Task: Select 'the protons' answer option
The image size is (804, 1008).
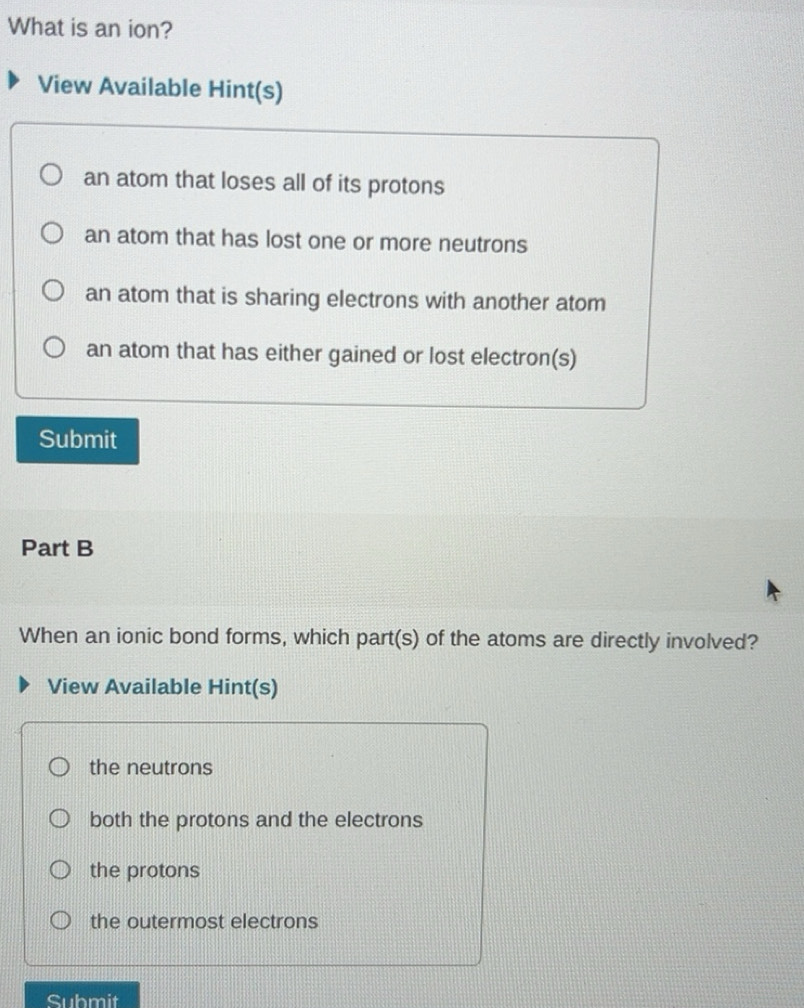Action: [60, 868]
